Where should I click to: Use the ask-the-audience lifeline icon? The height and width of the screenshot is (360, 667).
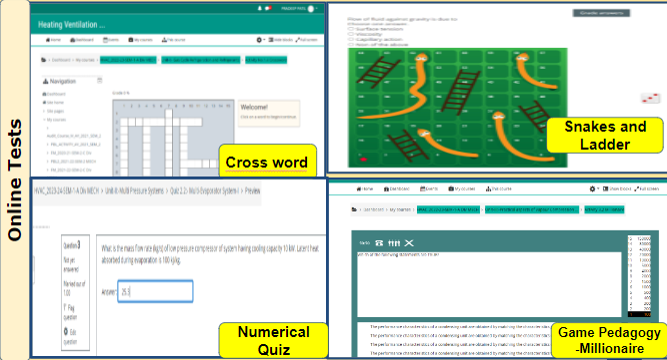pos(394,243)
